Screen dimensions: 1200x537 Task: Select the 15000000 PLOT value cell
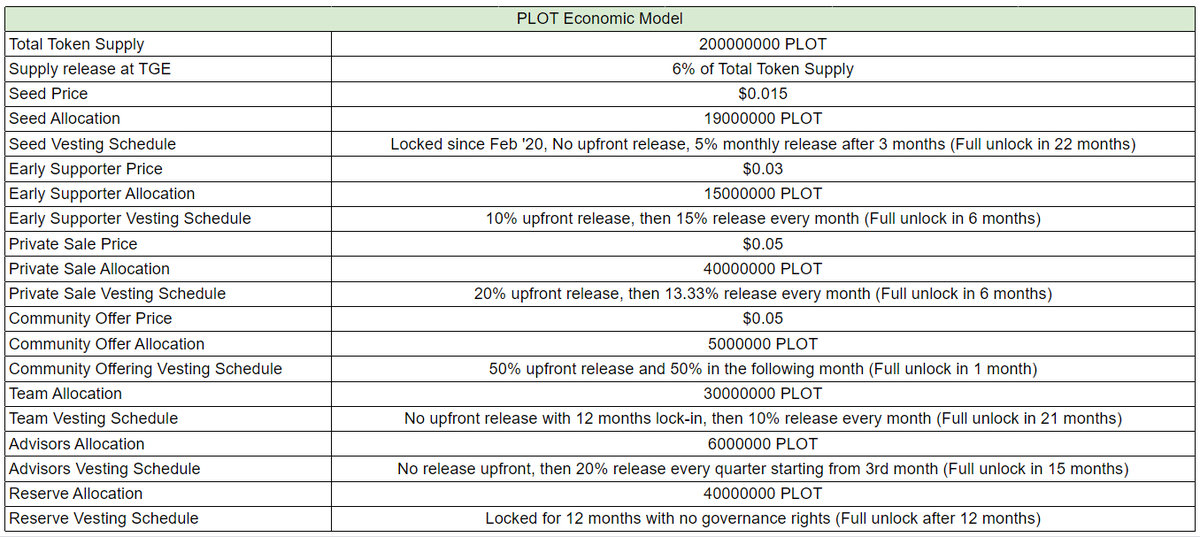point(762,194)
